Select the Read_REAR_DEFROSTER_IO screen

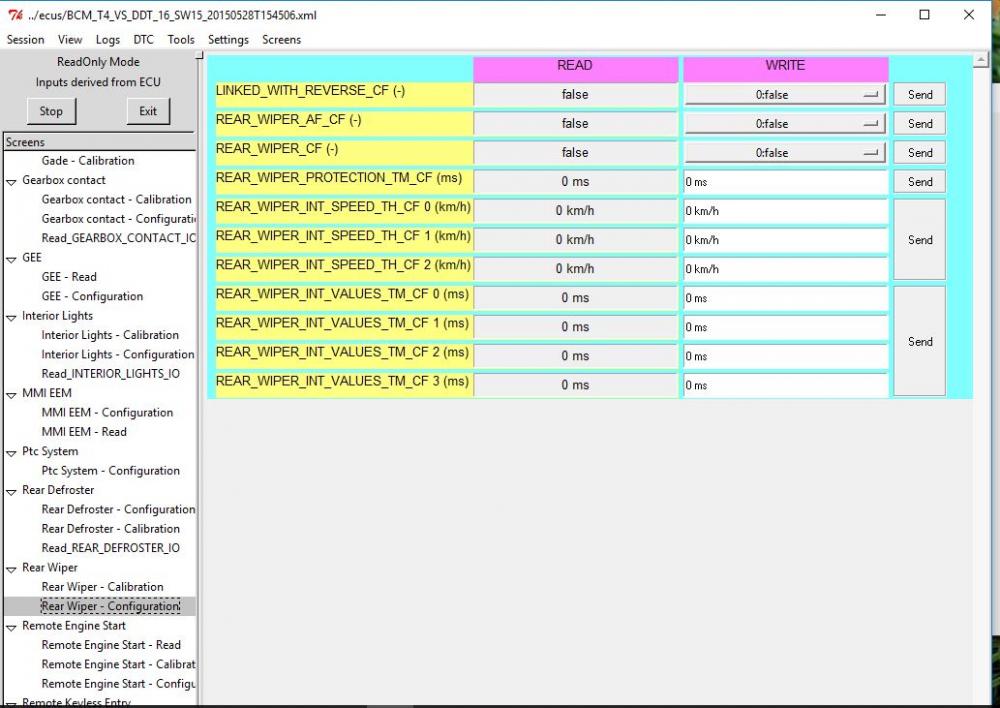point(110,548)
